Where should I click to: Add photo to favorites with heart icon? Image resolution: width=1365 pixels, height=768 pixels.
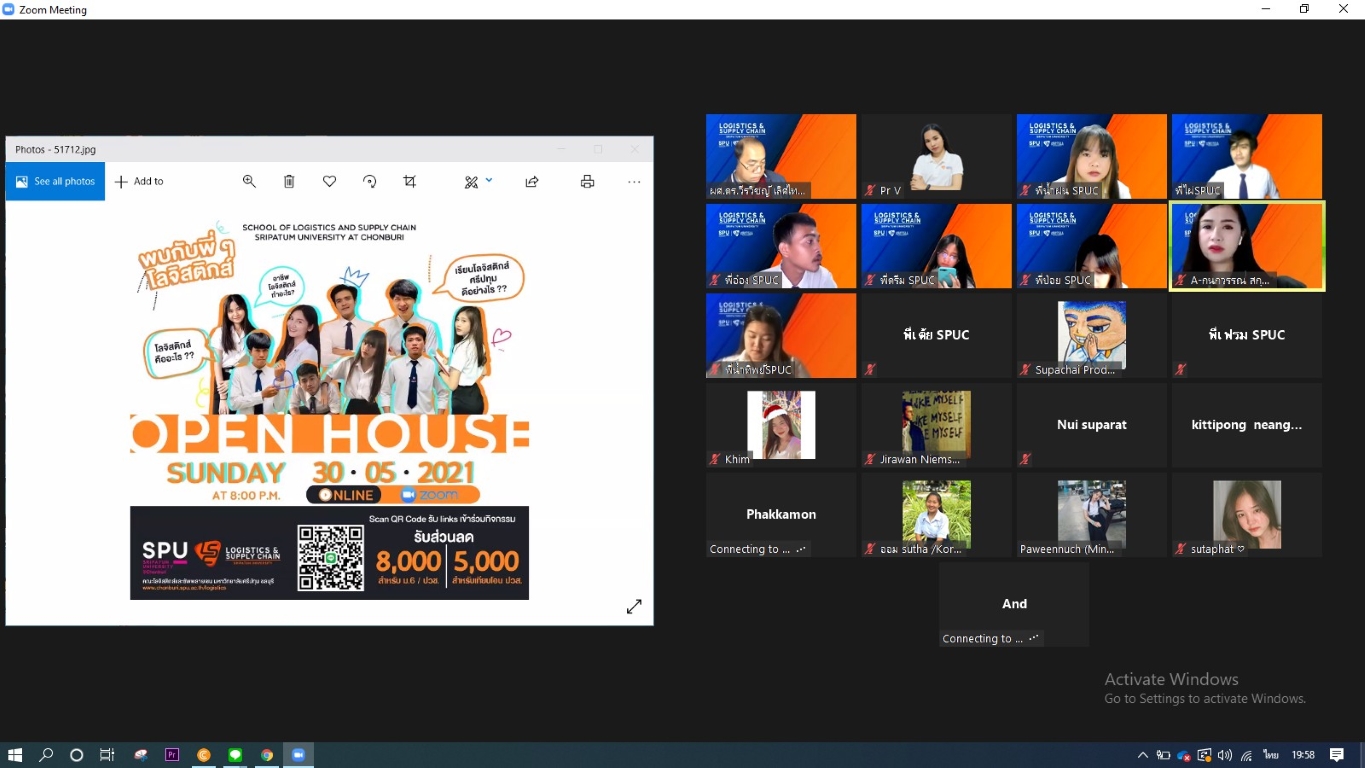click(329, 181)
